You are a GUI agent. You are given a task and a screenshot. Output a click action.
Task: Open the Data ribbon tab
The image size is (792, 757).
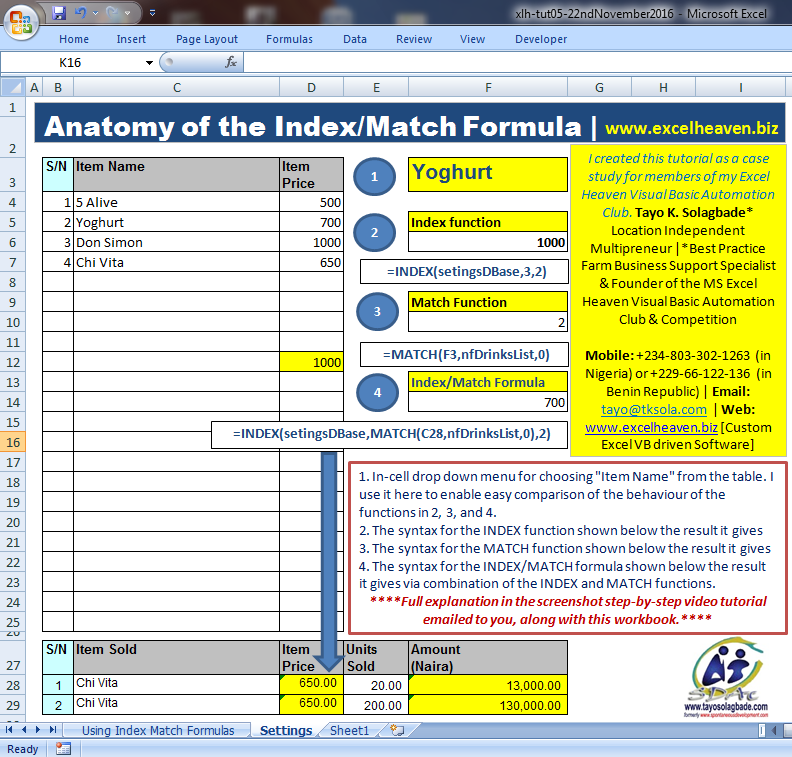pyautogui.click(x=355, y=39)
